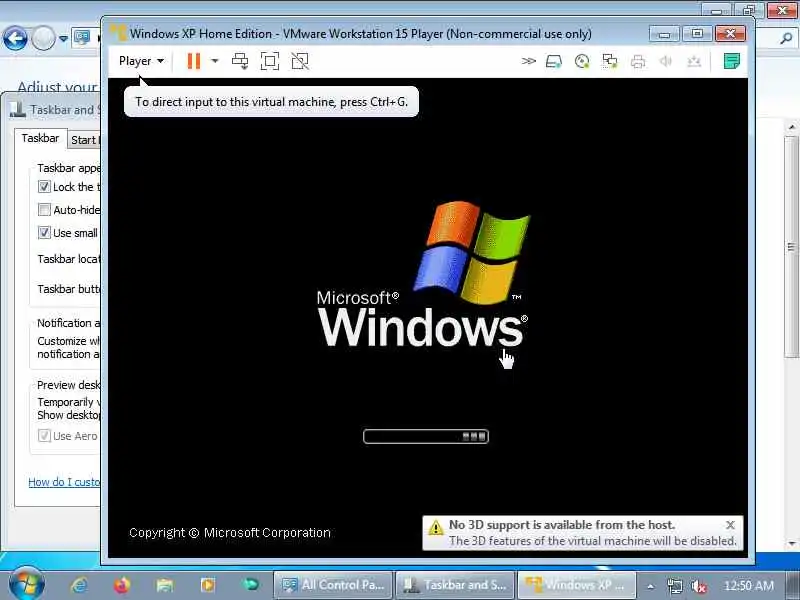Open the green message log note icon

point(732,61)
